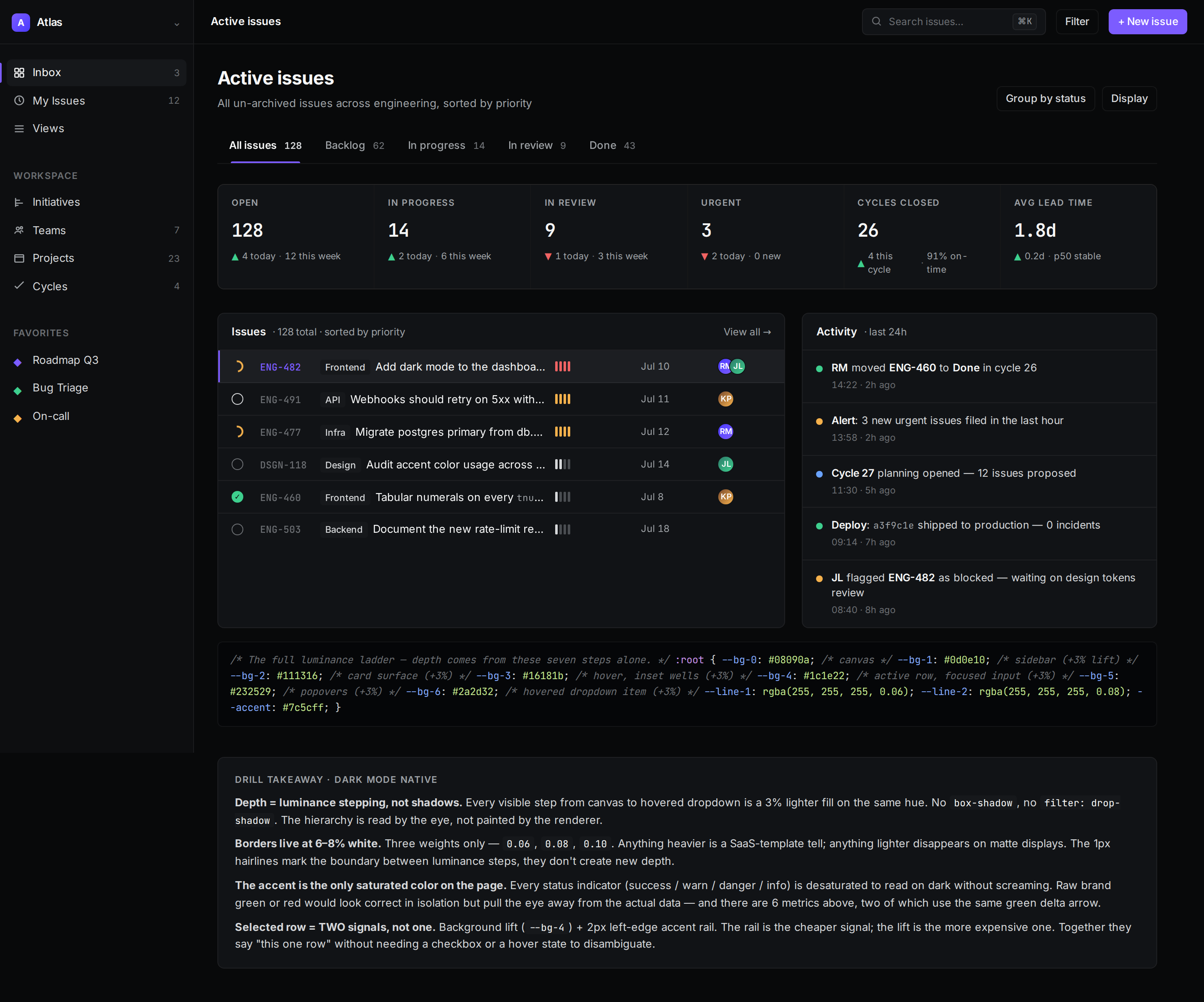The height and width of the screenshot is (1002, 1204).
Task: Click the RM avatar on ENG-477
Action: (726, 432)
